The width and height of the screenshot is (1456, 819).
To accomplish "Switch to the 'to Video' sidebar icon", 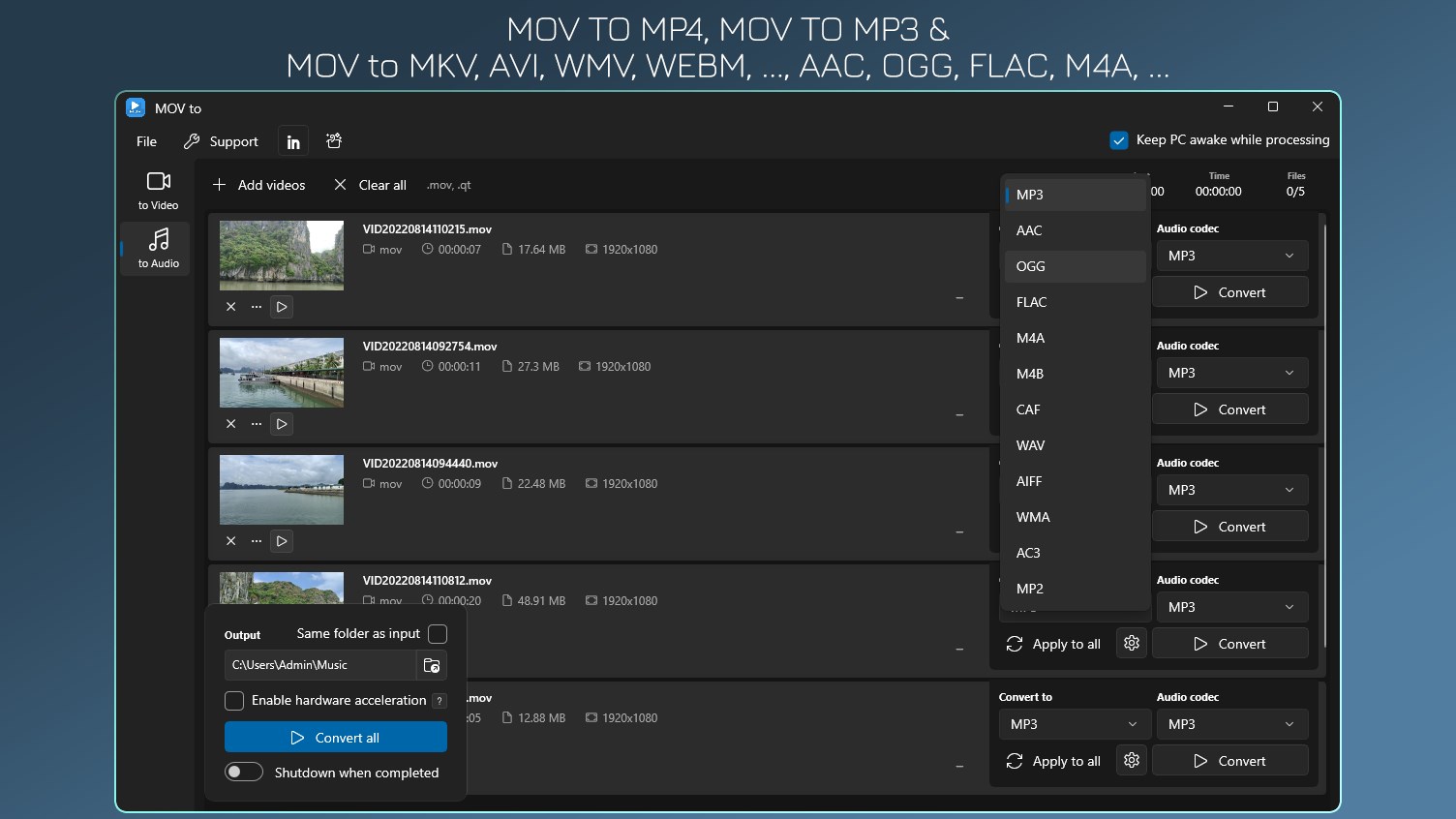I will point(157,189).
